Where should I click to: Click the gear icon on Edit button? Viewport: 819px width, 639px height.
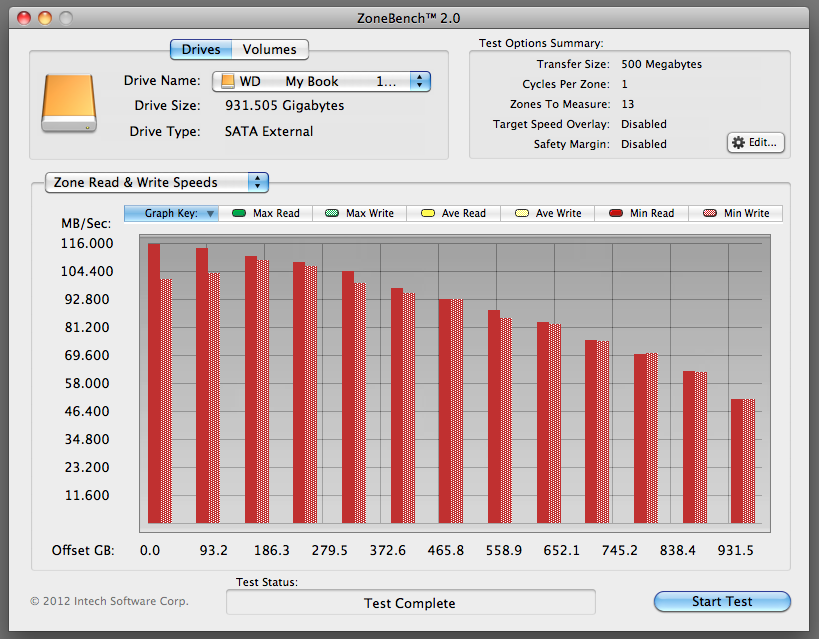[x=738, y=143]
